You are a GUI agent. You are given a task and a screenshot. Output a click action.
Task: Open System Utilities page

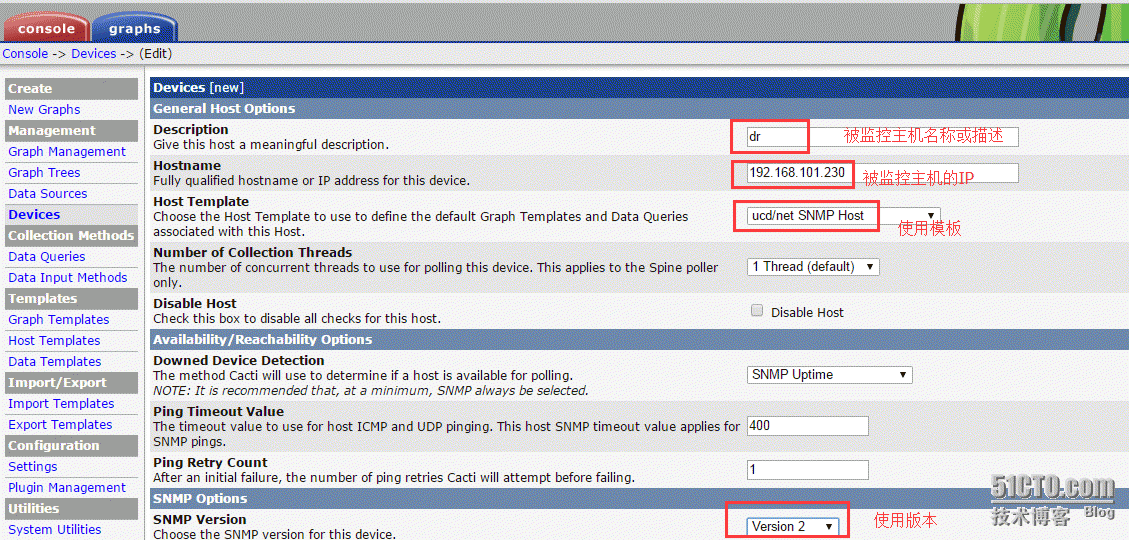pyautogui.click(x=55, y=529)
